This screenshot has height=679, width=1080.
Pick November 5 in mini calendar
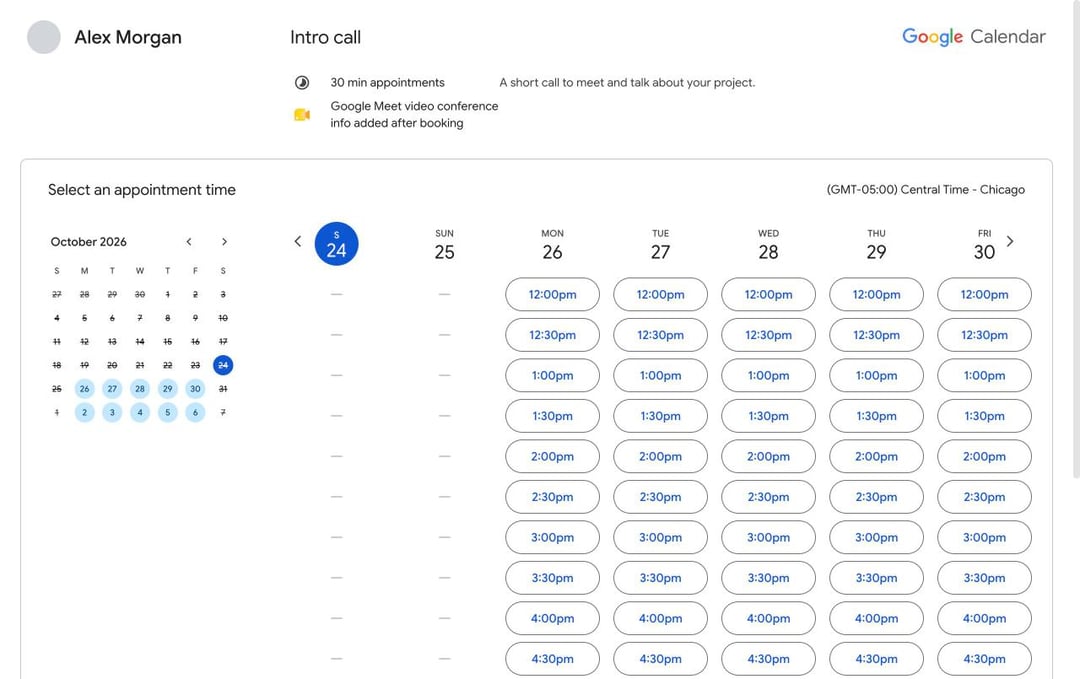(167, 412)
